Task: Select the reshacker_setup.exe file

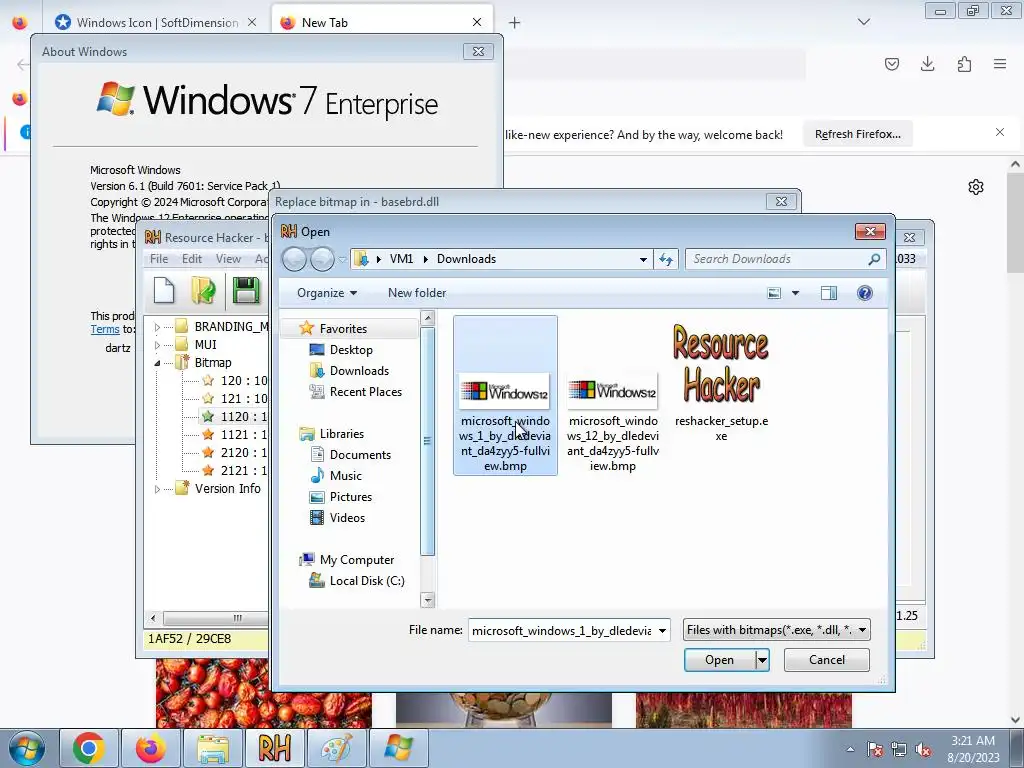Action: [721, 383]
